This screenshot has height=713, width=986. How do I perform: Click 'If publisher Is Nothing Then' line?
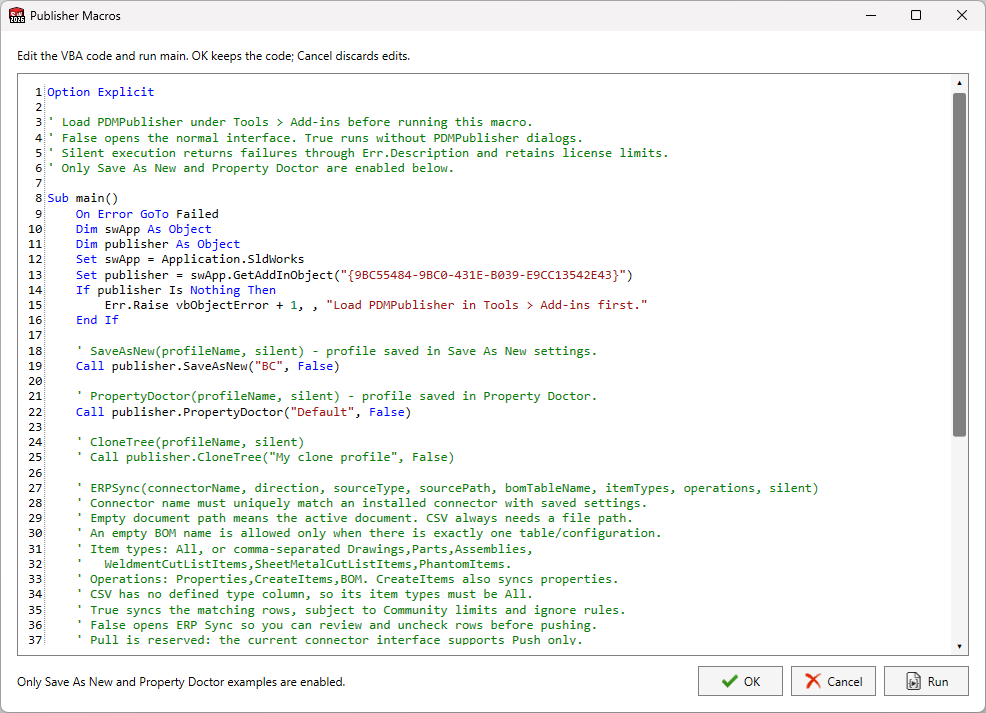tap(175, 290)
